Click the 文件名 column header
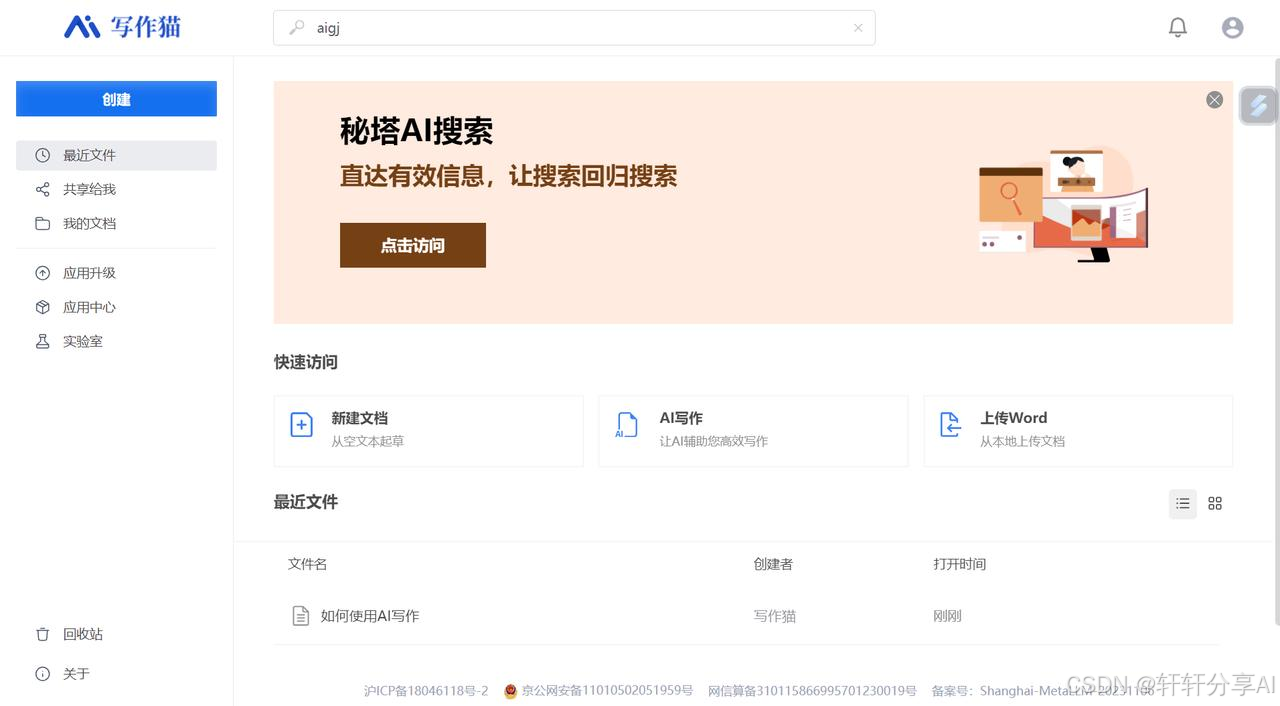This screenshot has width=1280, height=706. tap(307, 564)
